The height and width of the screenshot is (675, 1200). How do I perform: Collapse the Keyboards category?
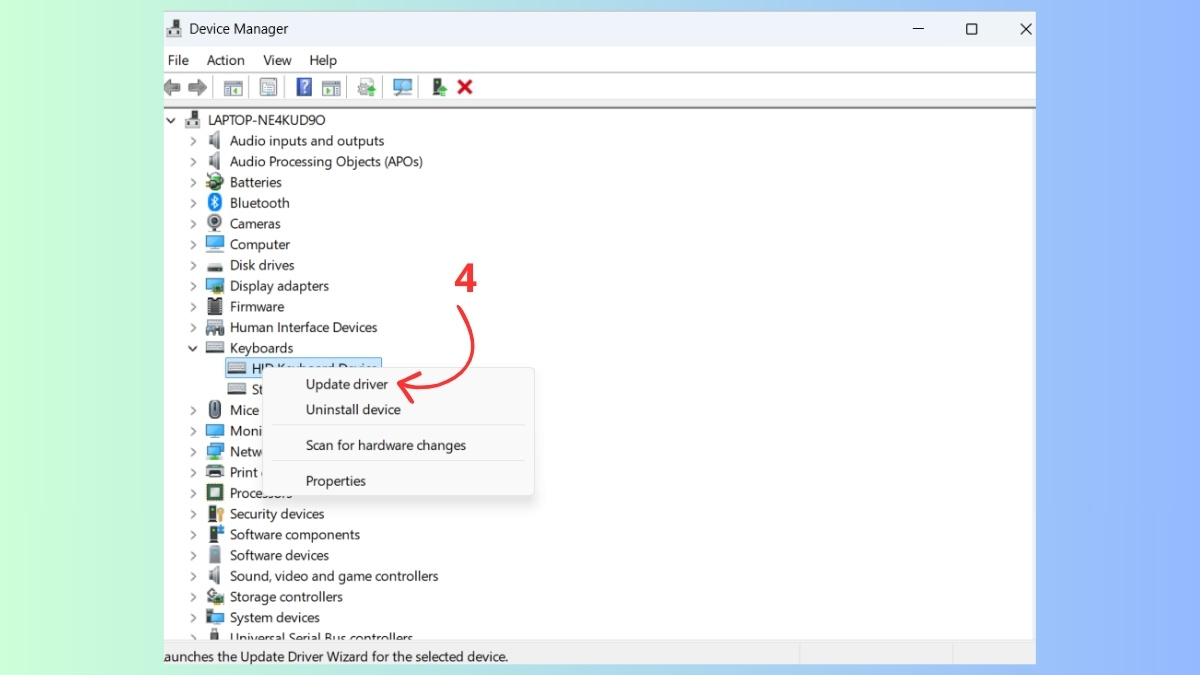pos(193,348)
